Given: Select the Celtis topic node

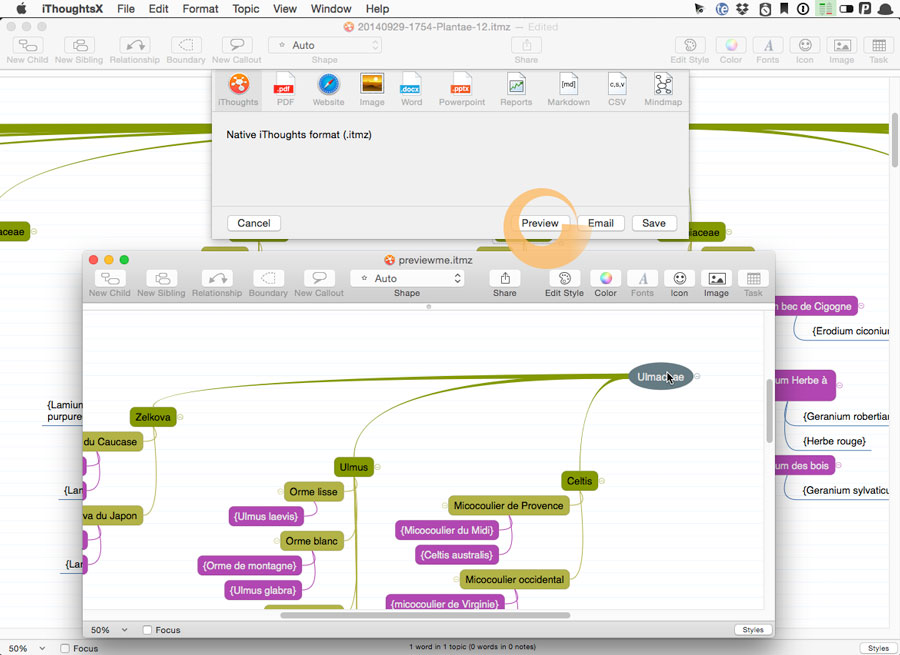Looking at the screenshot, I should click(579, 481).
